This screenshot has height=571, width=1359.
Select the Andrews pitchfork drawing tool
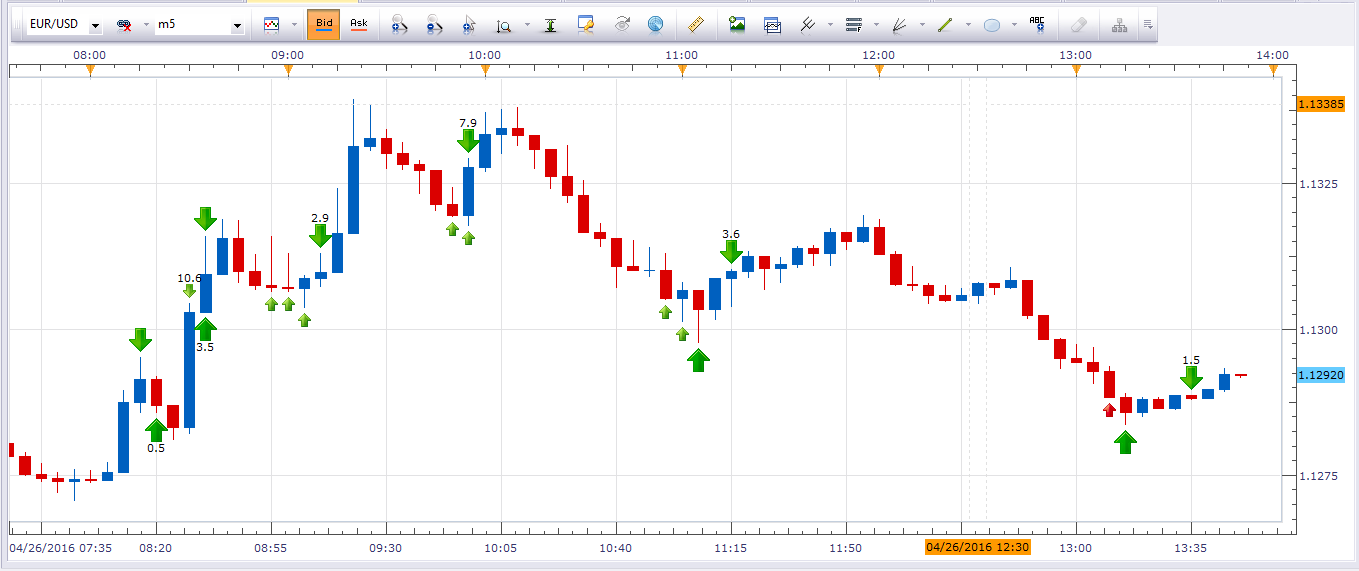[x=808, y=24]
